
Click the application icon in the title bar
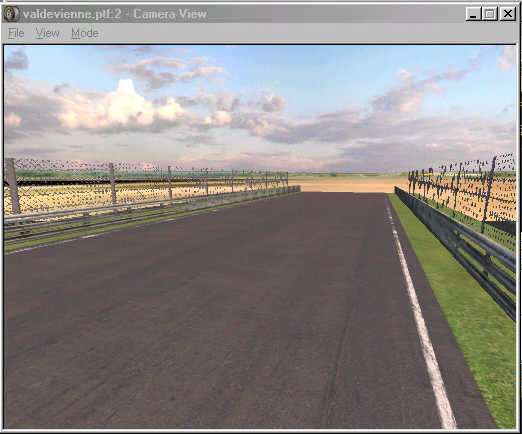(11, 14)
